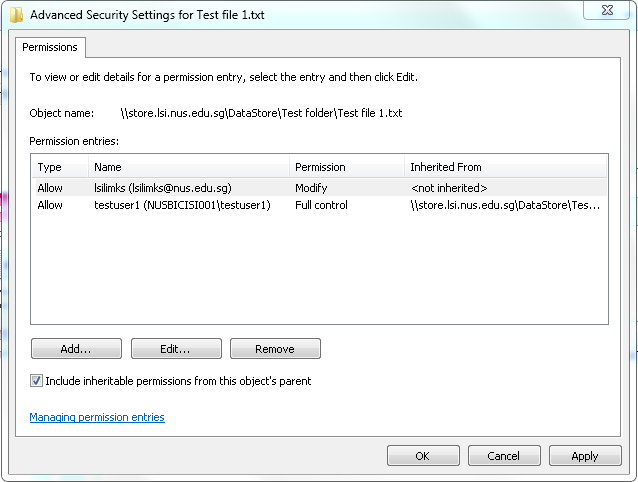
Task: Select the testuser1 Full control entry
Action: coord(321,205)
